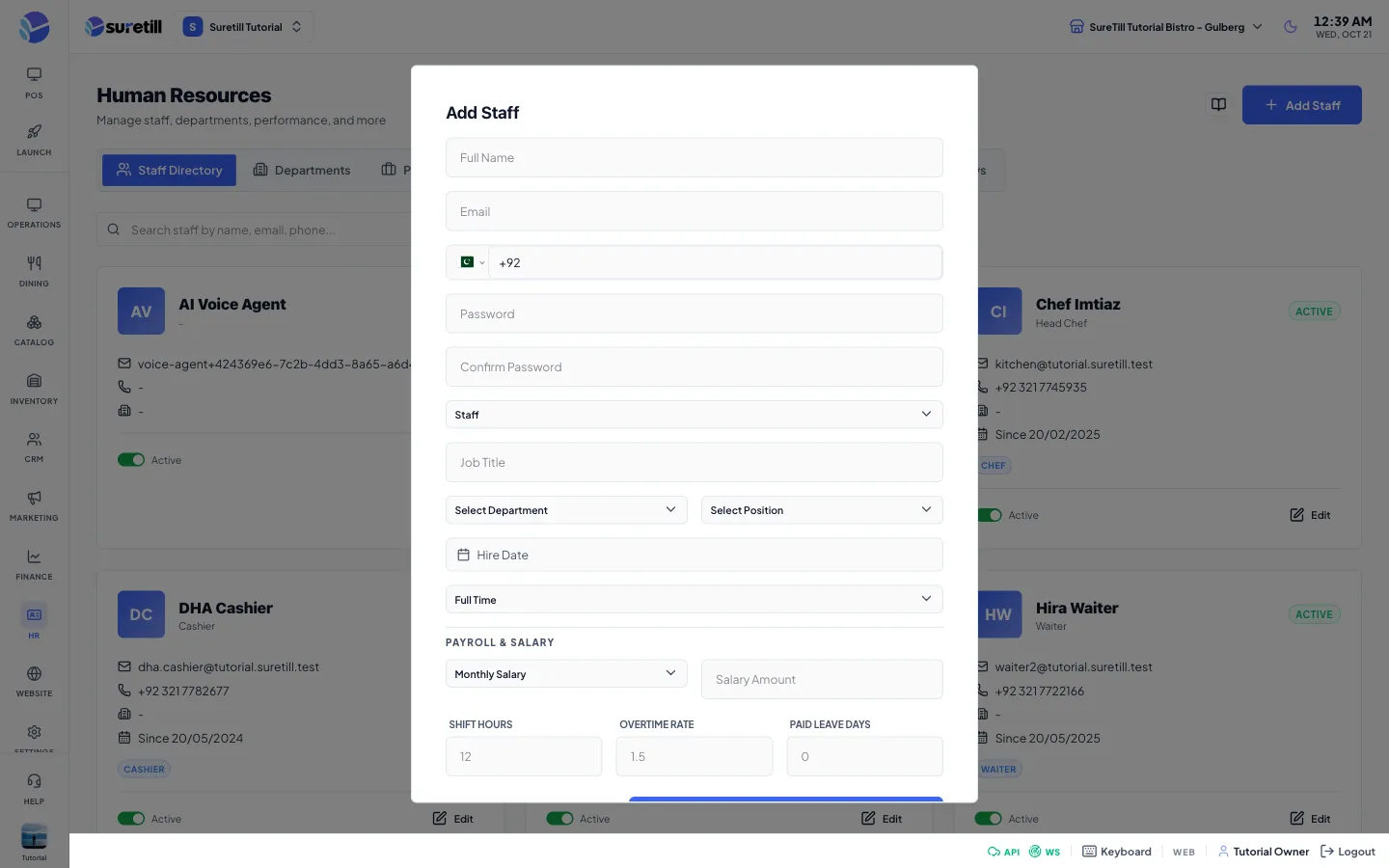
Task: Click the Suretill logo
Action: [123, 27]
